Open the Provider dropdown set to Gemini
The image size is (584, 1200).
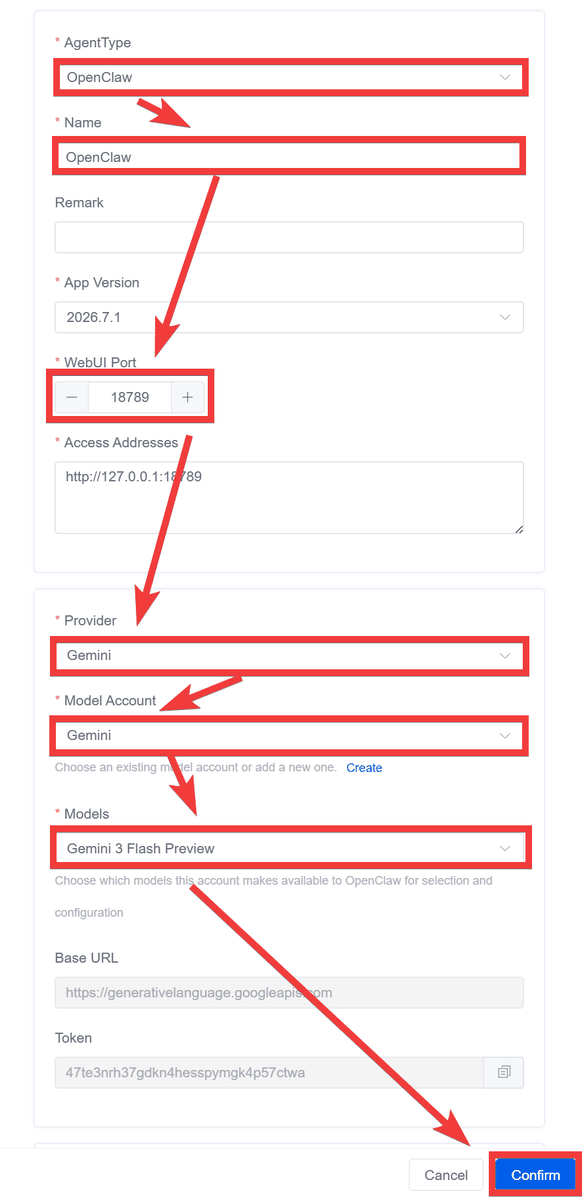point(289,655)
